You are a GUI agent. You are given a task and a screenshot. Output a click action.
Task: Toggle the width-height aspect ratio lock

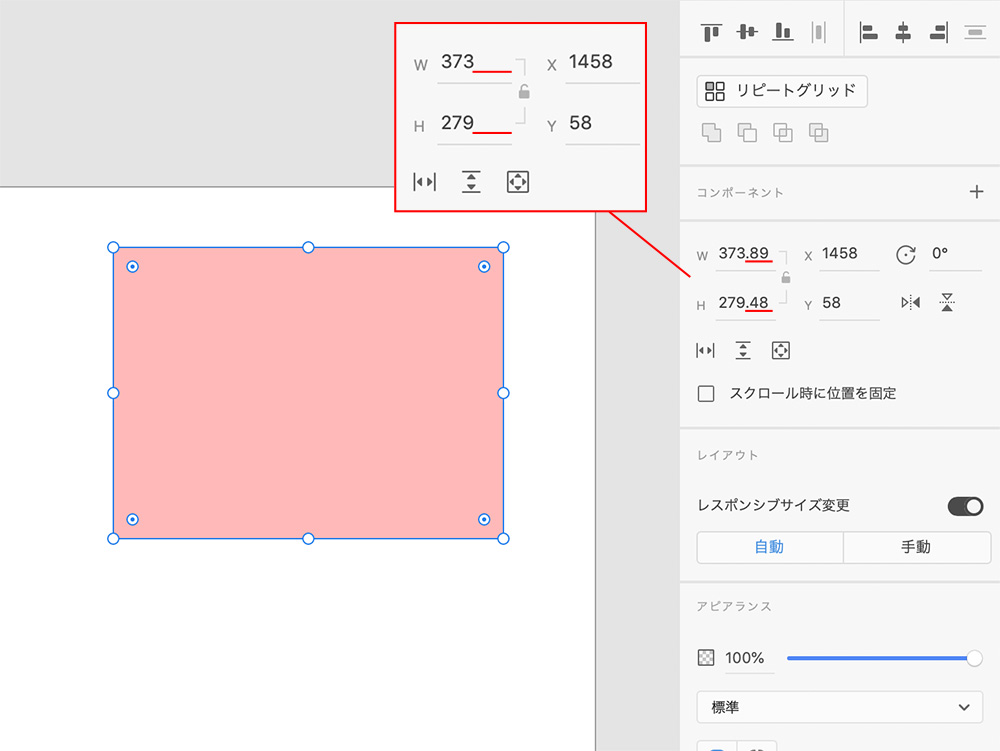[786, 278]
